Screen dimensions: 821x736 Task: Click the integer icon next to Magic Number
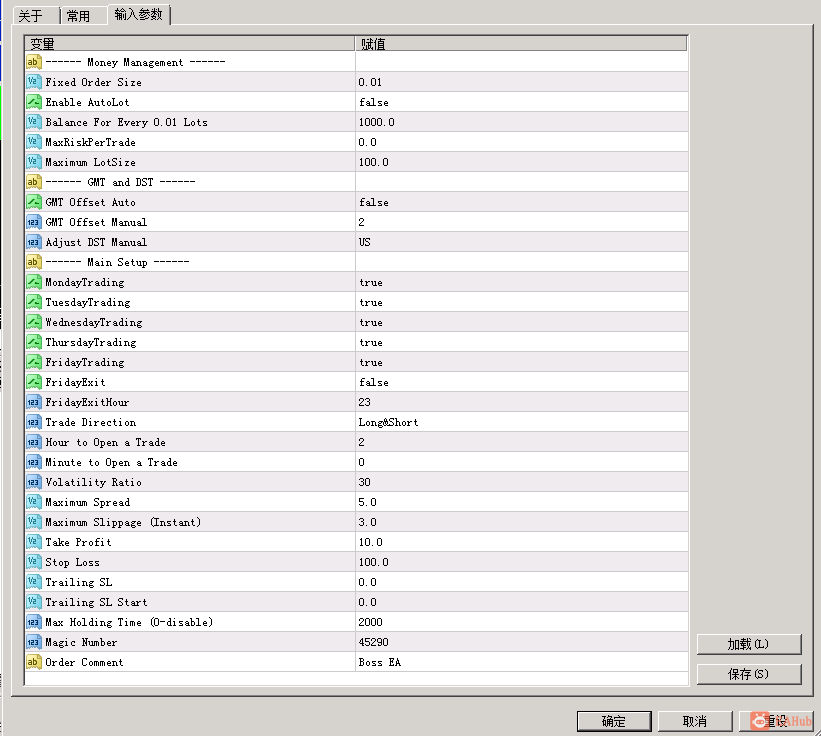click(x=34, y=642)
